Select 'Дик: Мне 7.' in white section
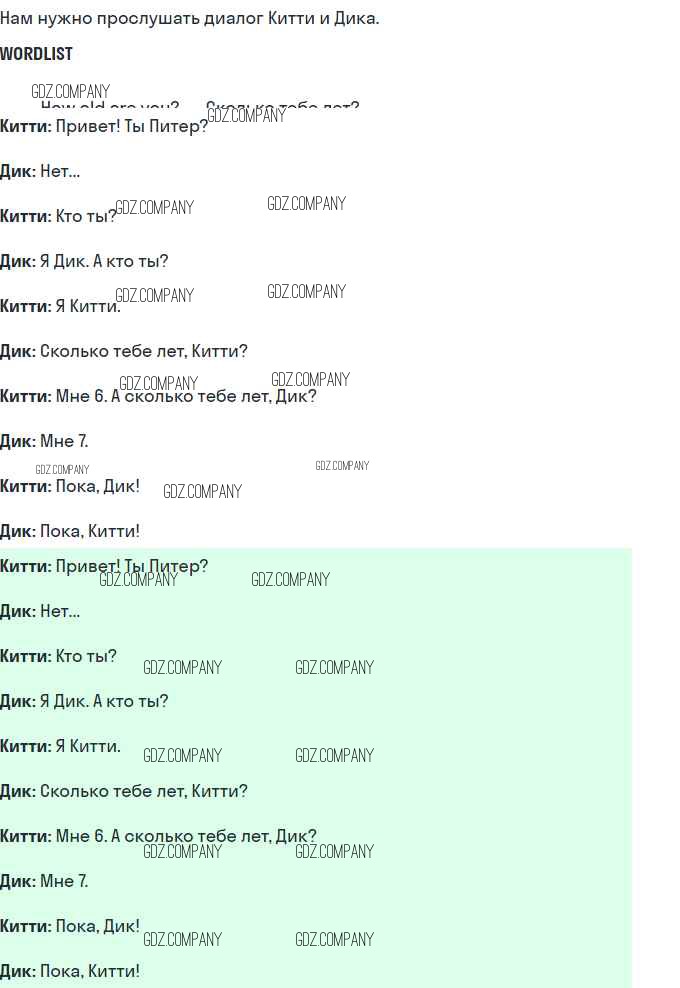The image size is (680, 988). (44, 441)
